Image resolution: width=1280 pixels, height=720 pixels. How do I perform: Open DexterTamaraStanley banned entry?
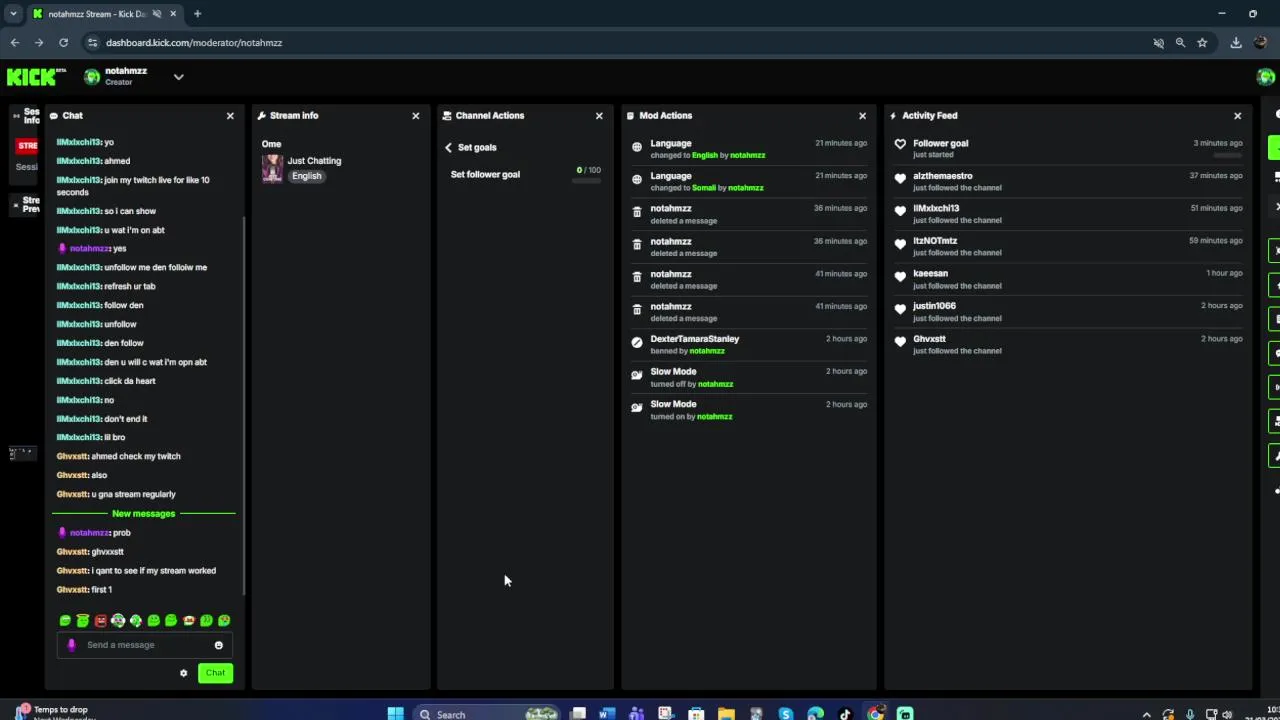748,344
